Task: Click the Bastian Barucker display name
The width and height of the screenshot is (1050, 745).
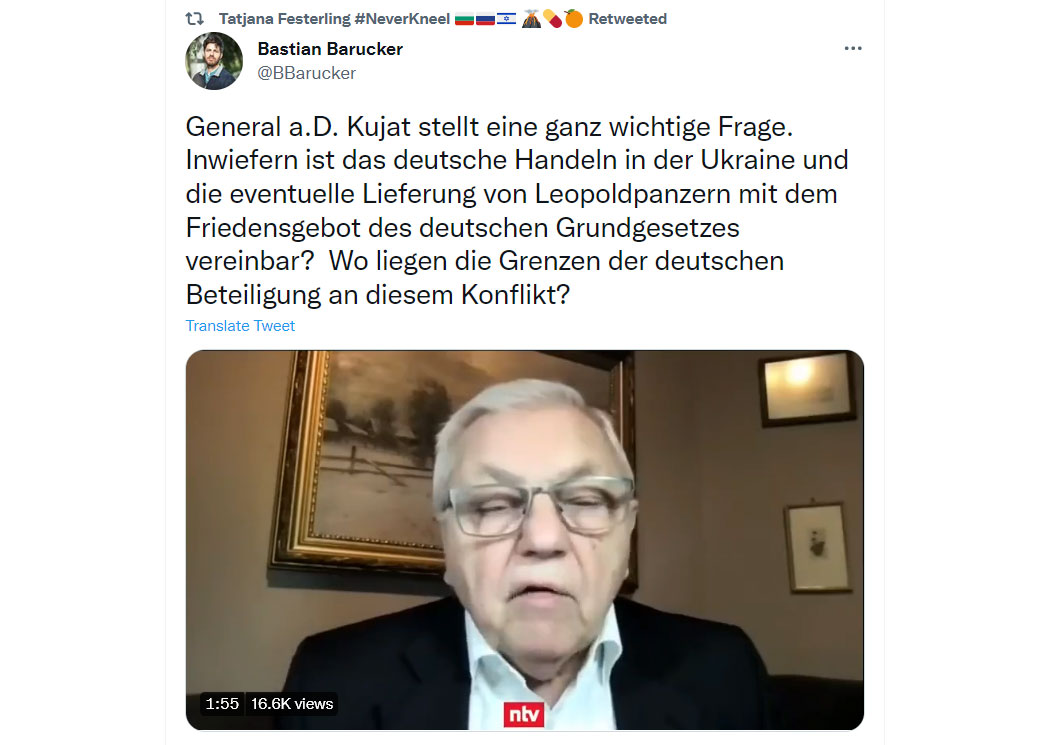Action: 330,49
